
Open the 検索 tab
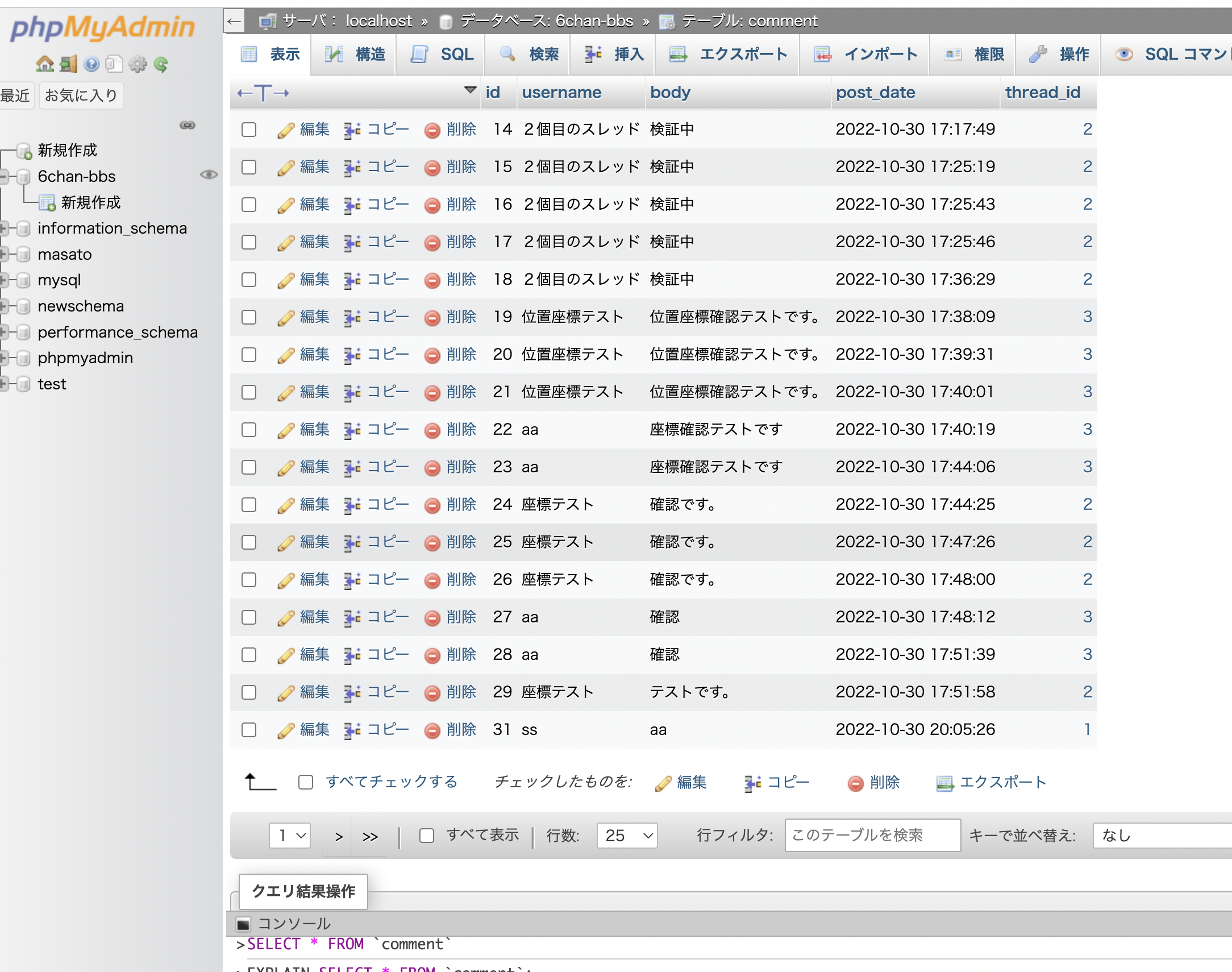coord(527,54)
